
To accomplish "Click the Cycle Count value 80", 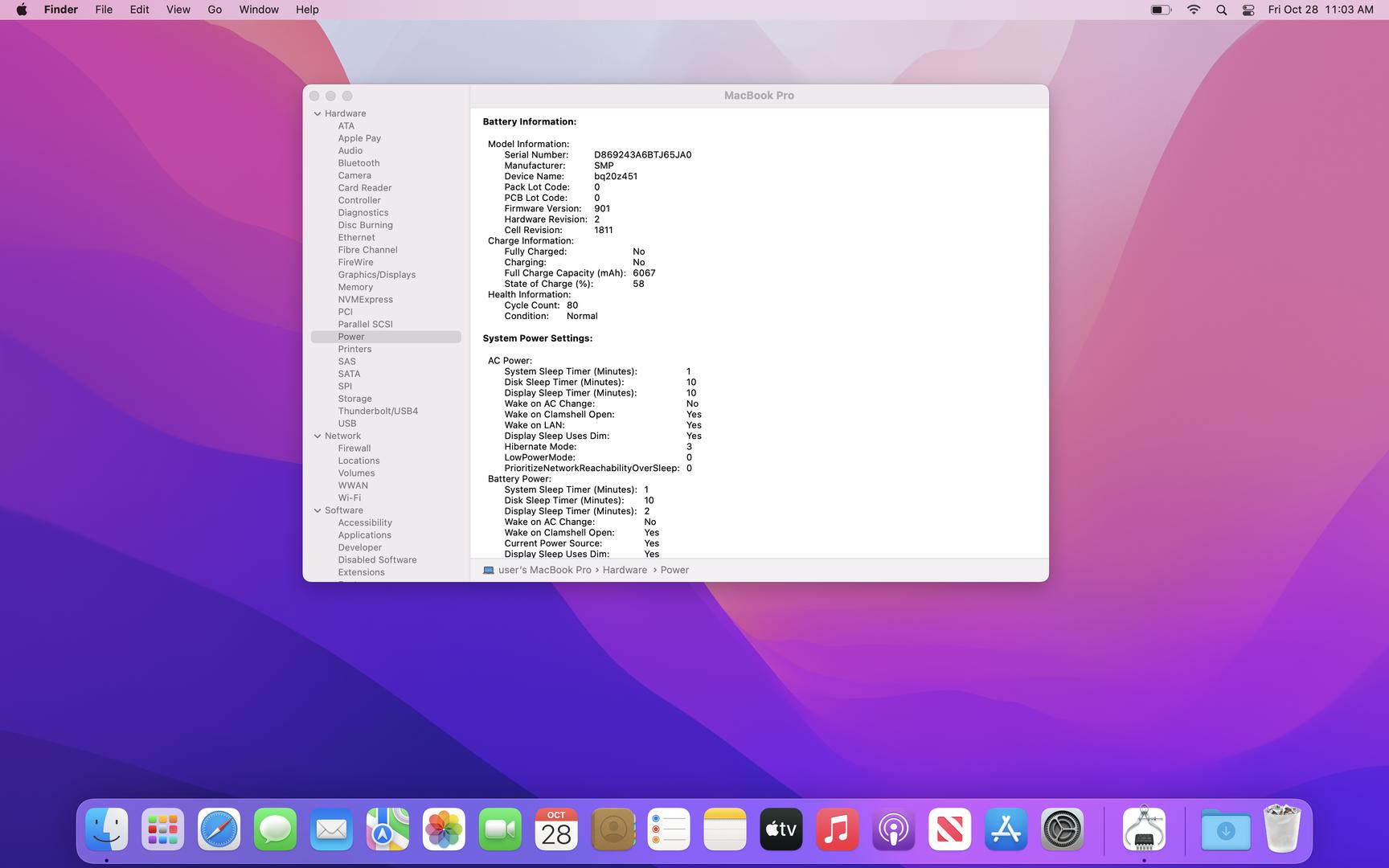I will (572, 305).
